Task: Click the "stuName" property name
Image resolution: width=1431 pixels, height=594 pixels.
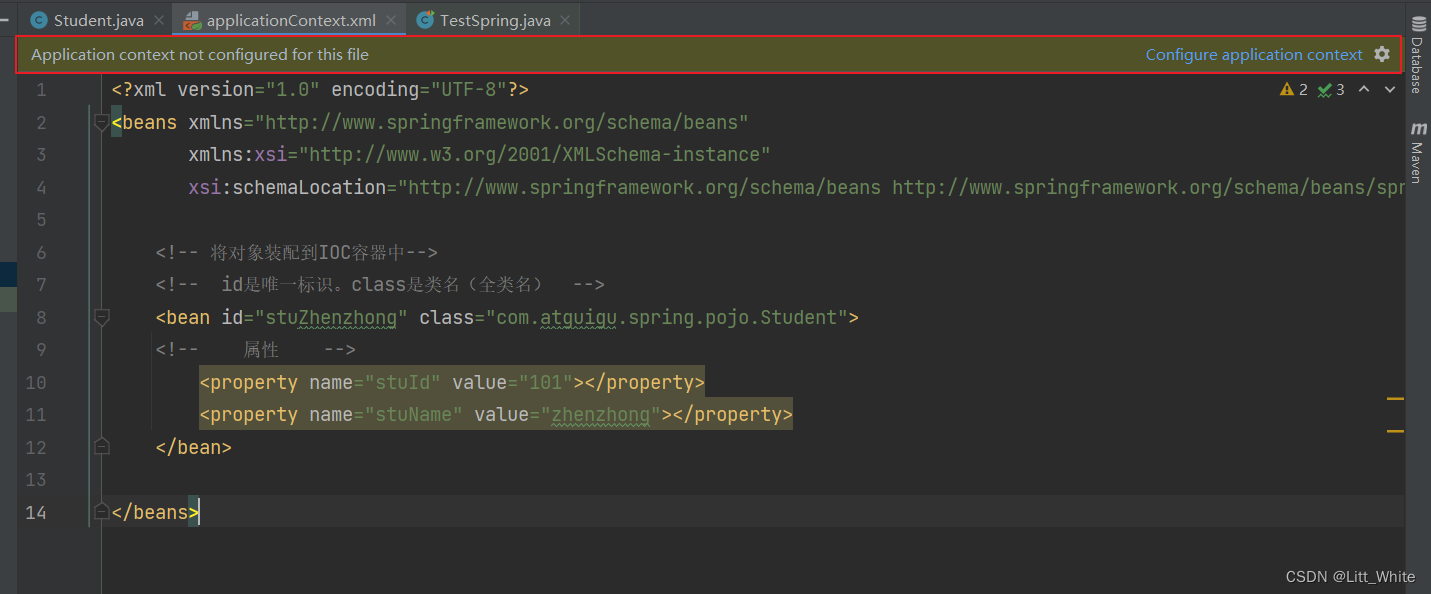Action: (x=414, y=415)
